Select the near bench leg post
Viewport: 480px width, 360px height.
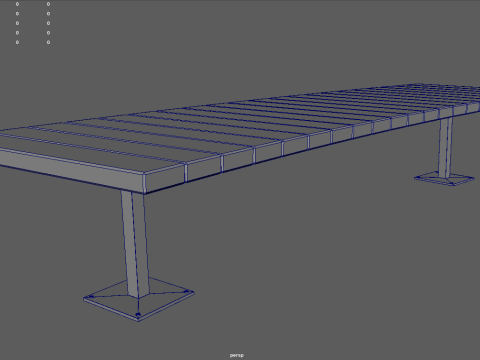pyautogui.click(x=135, y=243)
